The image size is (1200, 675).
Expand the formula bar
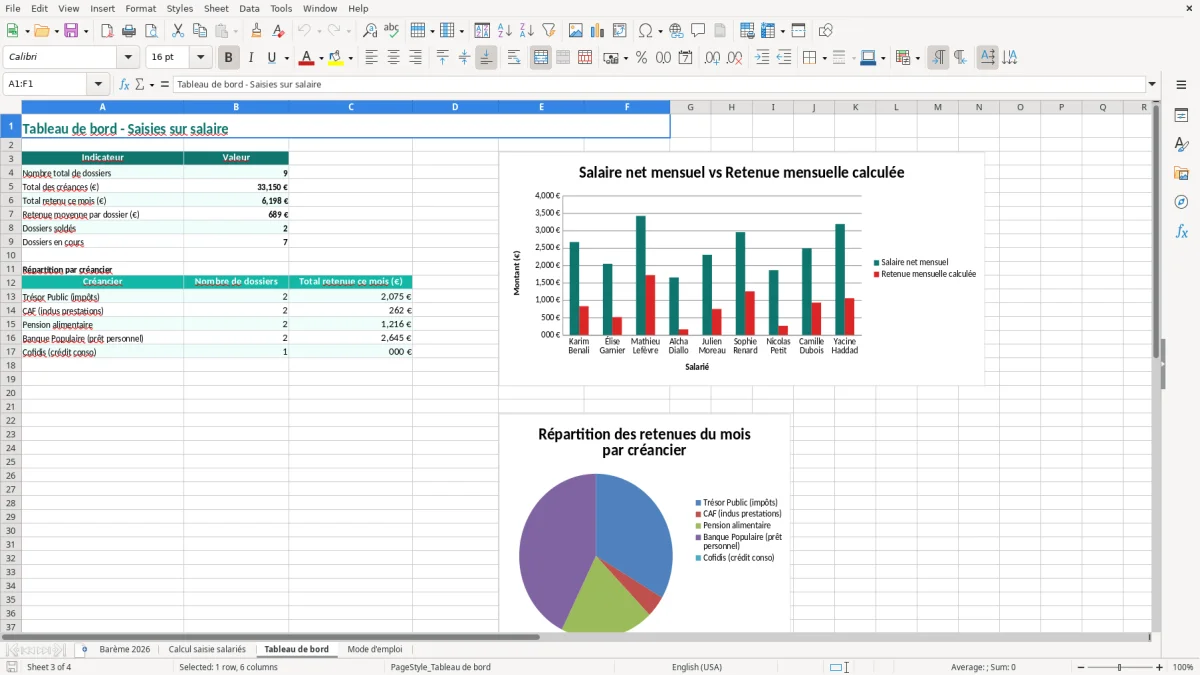(x=1152, y=84)
